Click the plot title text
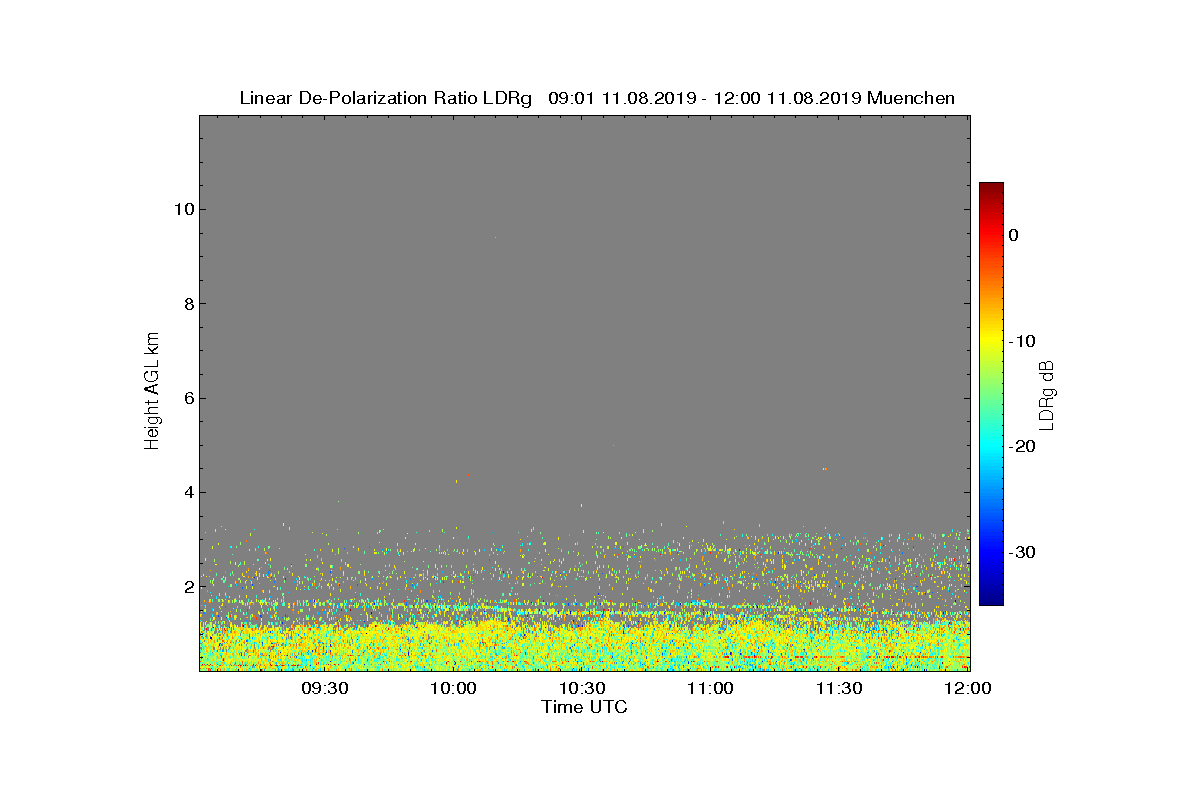This screenshot has height=800, width=1200. (597, 98)
